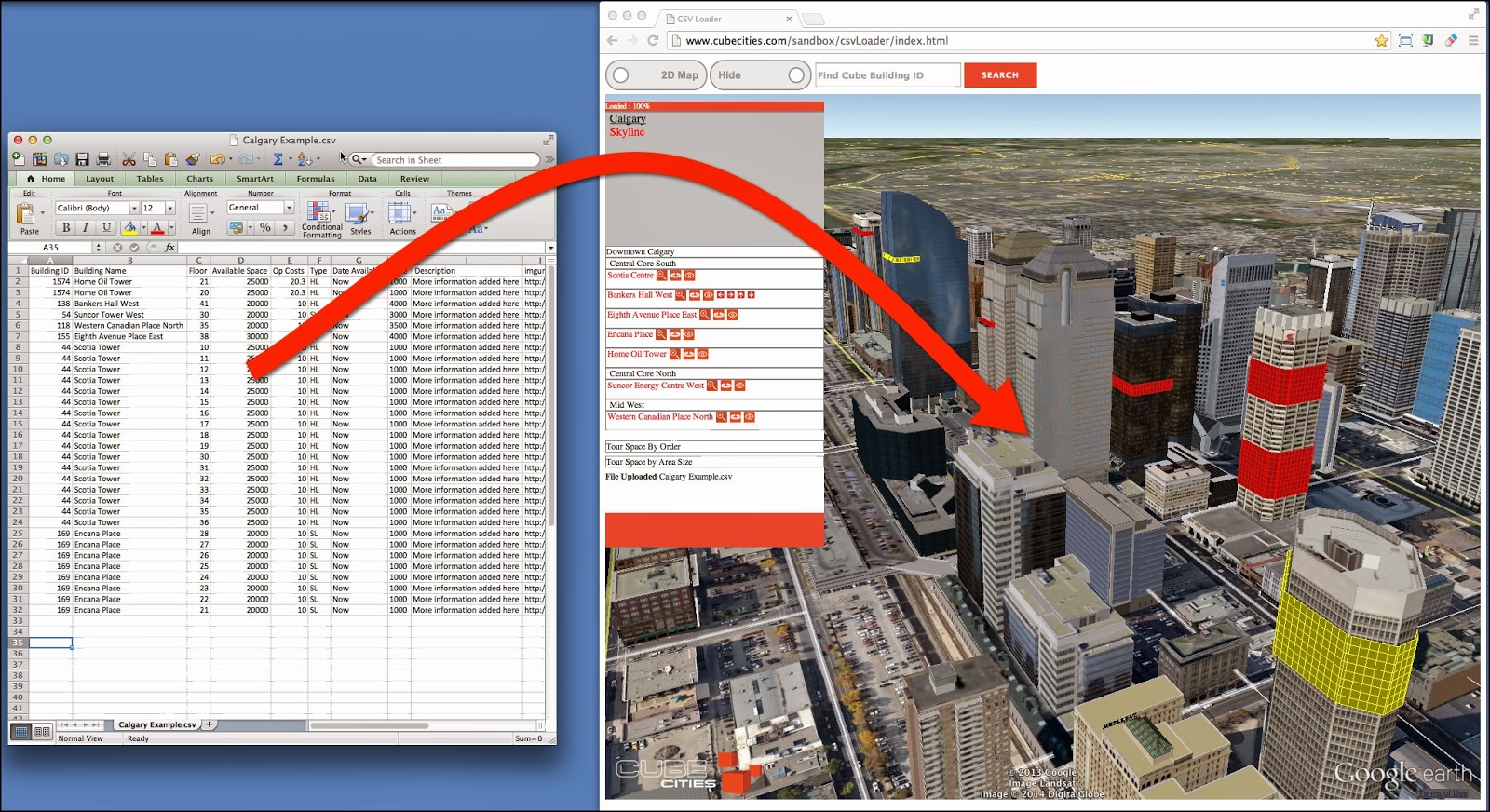Cut selection with the scissors icon
Screen dimensions: 1490x812
129,159
